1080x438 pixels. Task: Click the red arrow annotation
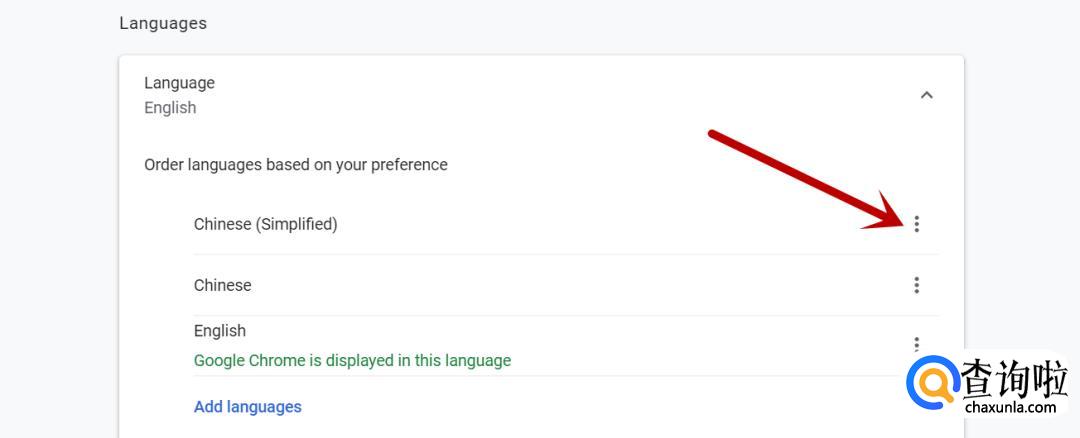click(x=800, y=175)
